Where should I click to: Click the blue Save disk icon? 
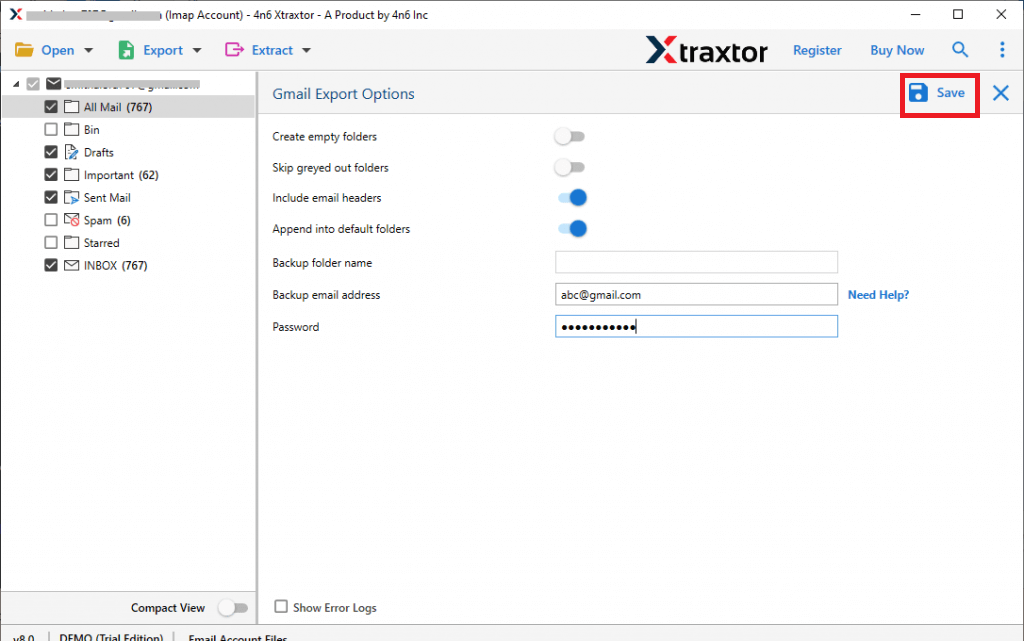[x=918, y=93]
